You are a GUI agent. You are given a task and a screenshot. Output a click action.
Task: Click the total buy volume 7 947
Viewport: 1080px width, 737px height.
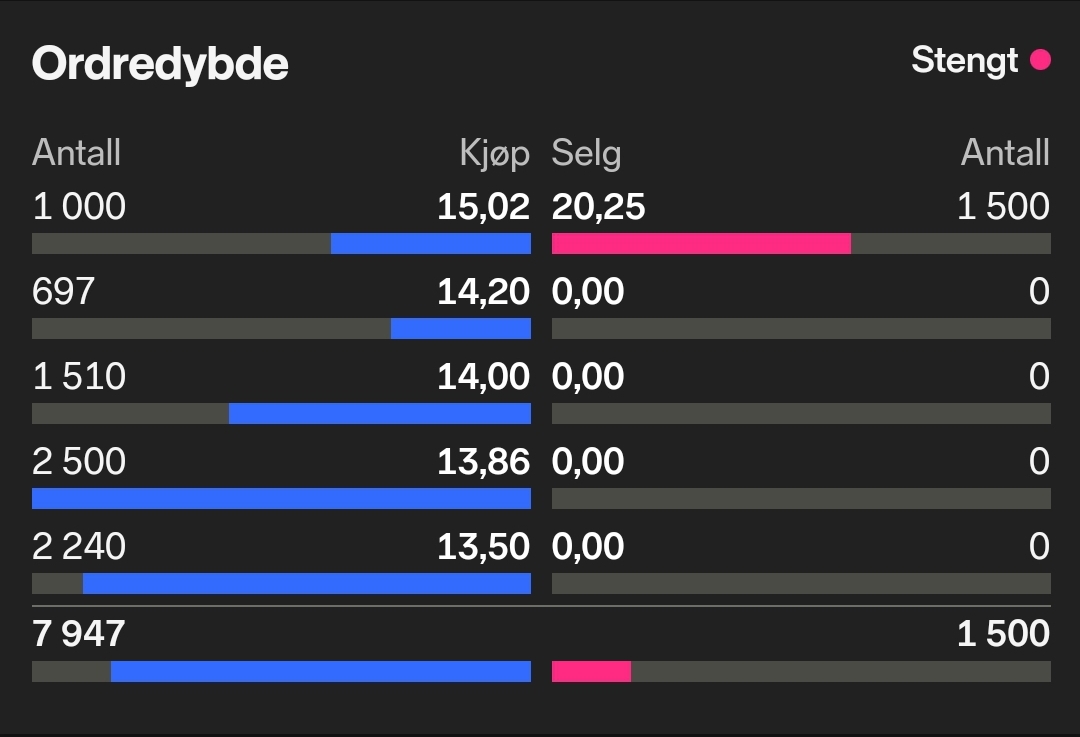79,633
